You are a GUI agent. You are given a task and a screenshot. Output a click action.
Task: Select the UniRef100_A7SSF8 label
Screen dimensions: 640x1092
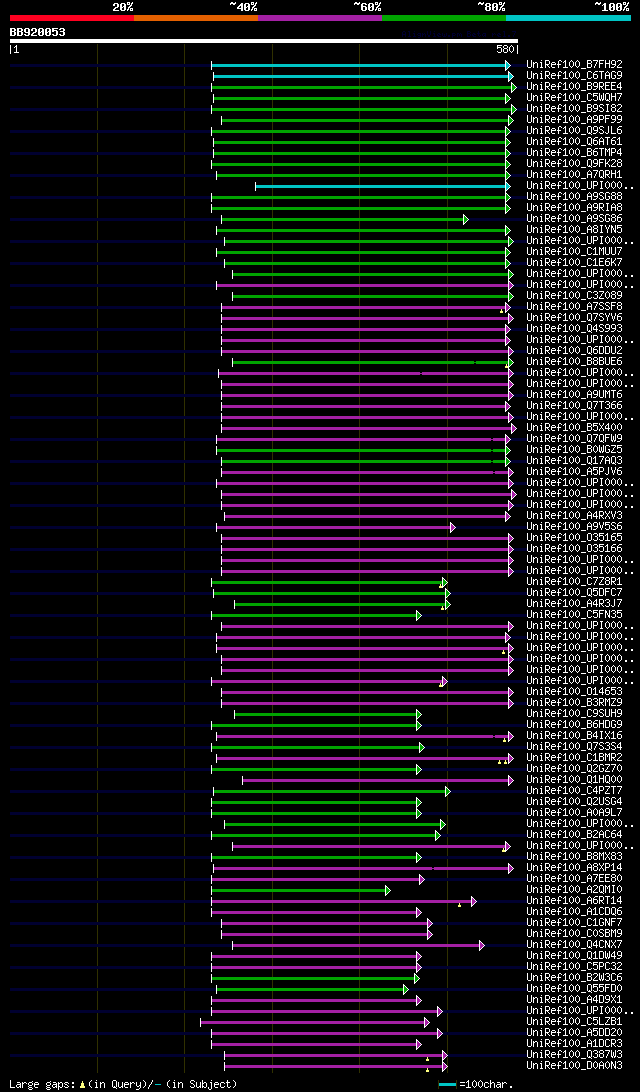(575, 306)
